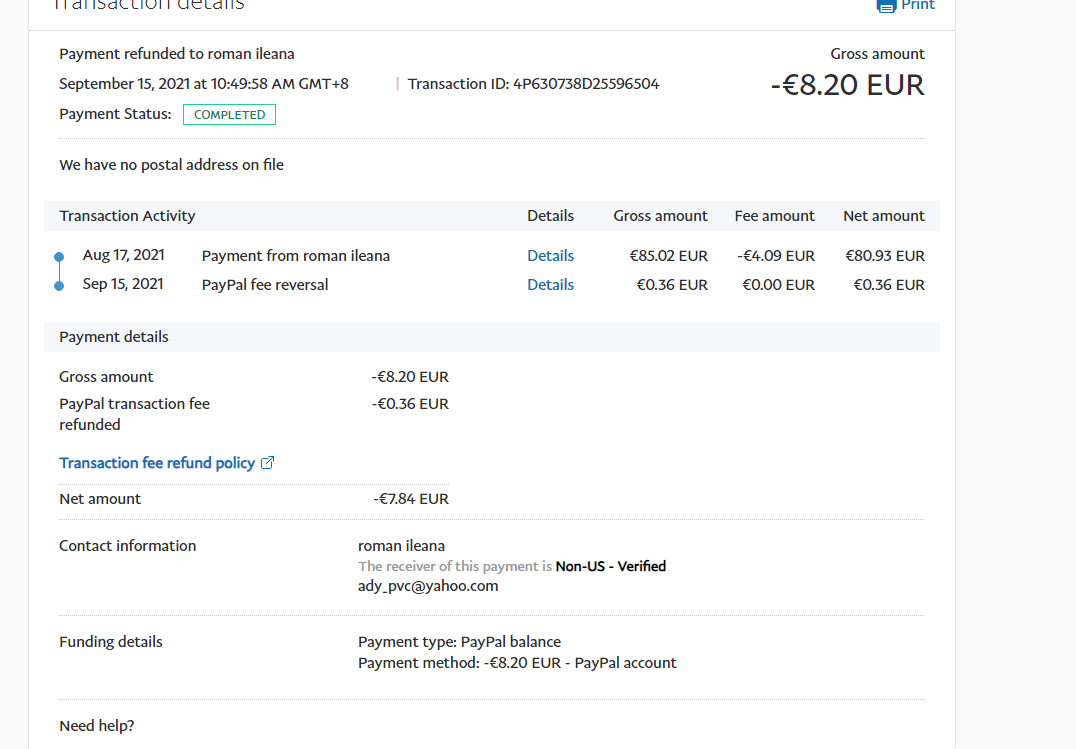This screenshot has height=749, width=1076.
Task: Click the COMPLETED payment status badge
Action: point(229,115)
